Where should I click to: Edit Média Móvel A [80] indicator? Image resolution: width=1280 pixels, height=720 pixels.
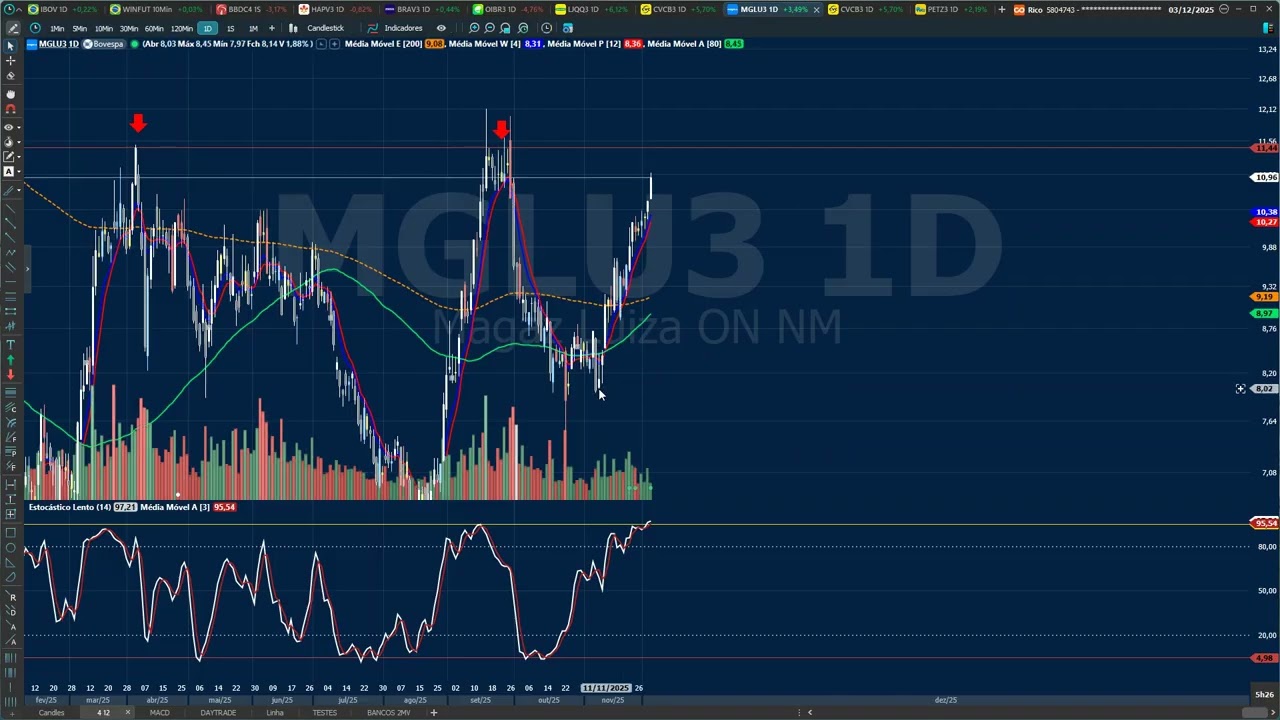(684, 44)
